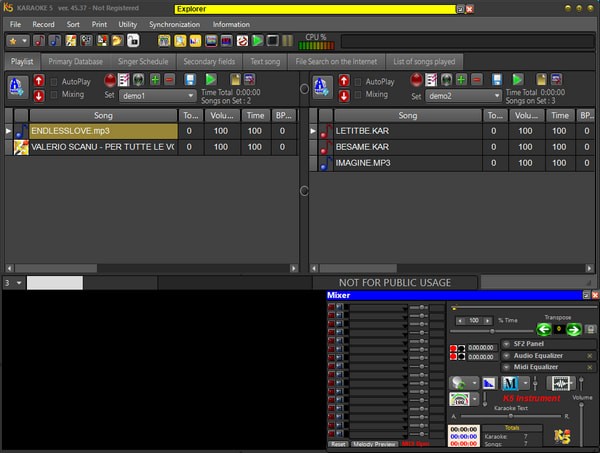Click the green play button in demo1 playlist
Viewport: 600px width, 453px height.
pos(211,79)
